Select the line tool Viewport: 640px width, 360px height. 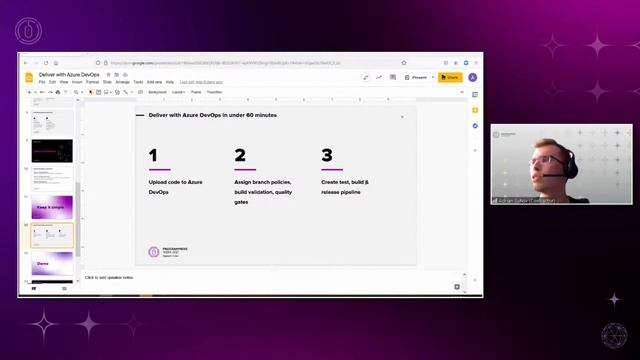[126, 92]
